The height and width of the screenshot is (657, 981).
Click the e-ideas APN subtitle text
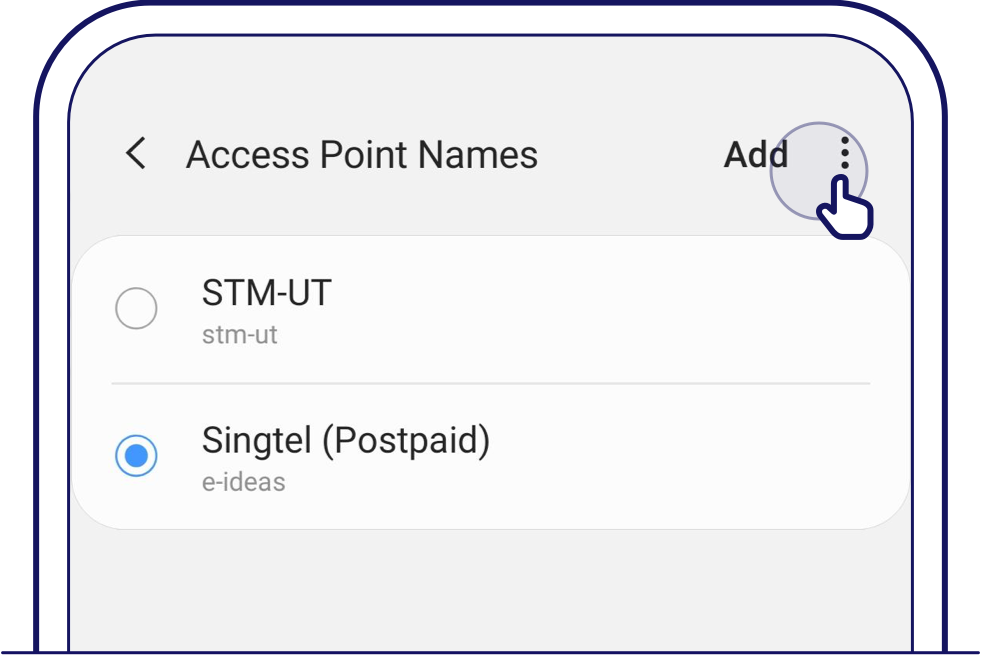pyautogui.click(x=243, y=482)
